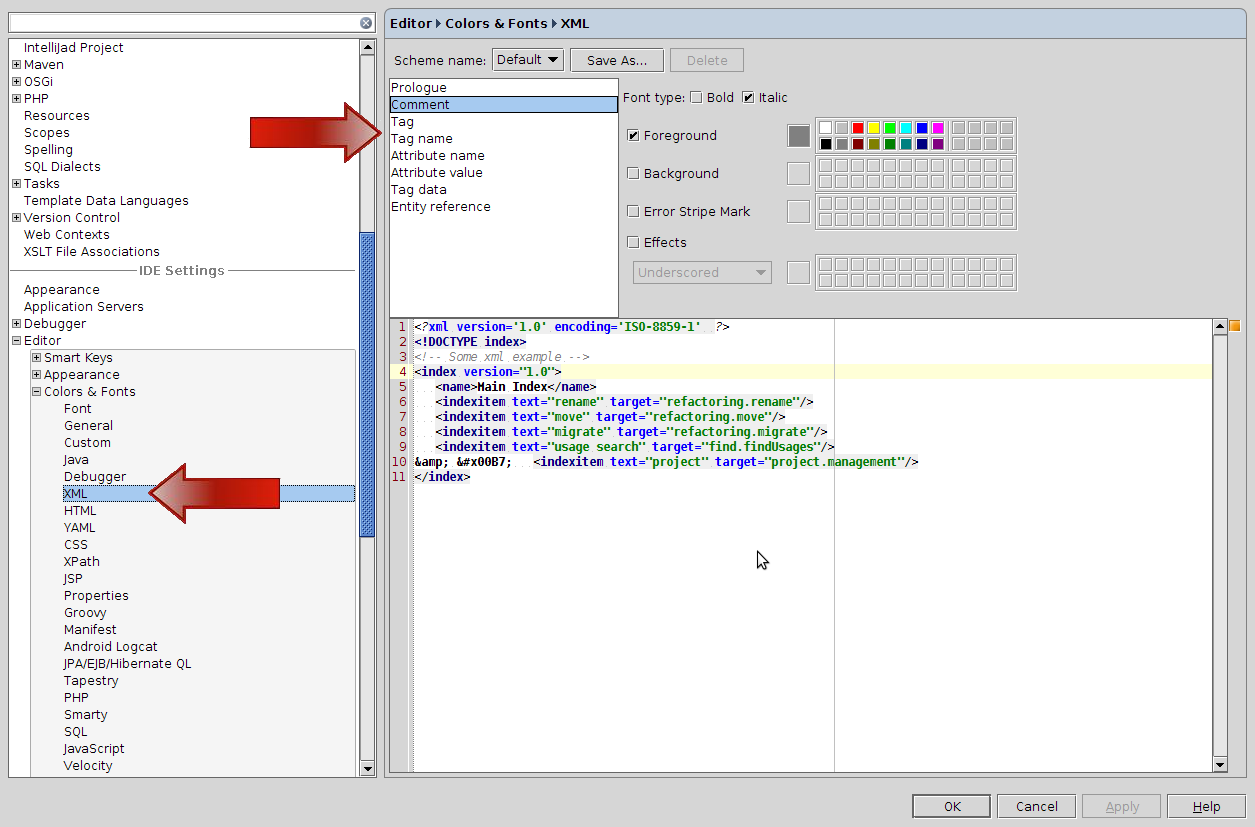Pick the navy foreground palette color
1255x827 pixels.
(922, 144)
